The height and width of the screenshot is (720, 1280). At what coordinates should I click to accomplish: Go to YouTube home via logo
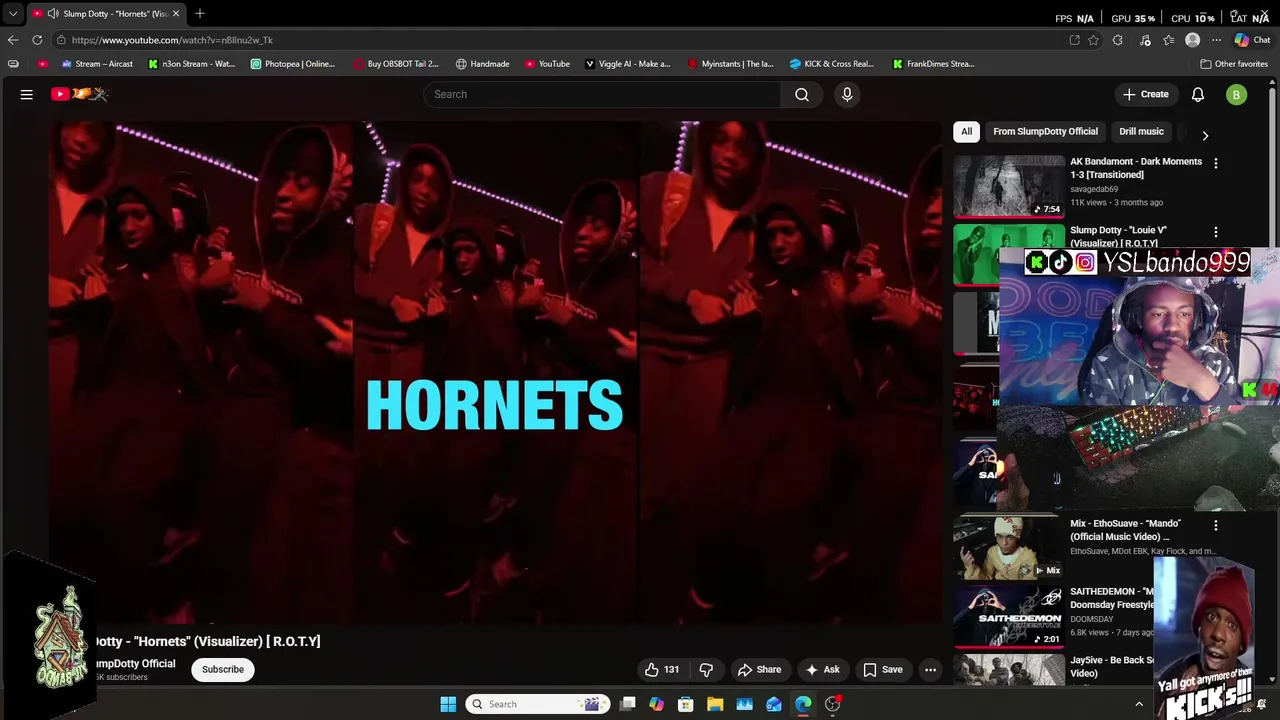pos(80,94)
